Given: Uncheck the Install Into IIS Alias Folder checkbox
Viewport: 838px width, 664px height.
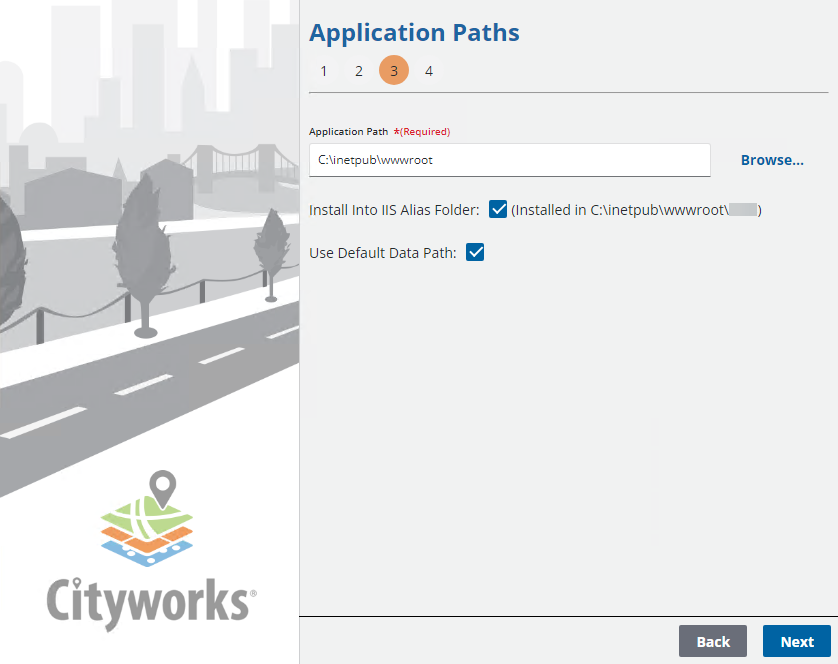Looking at the screenshot, I should pos(498,209).
